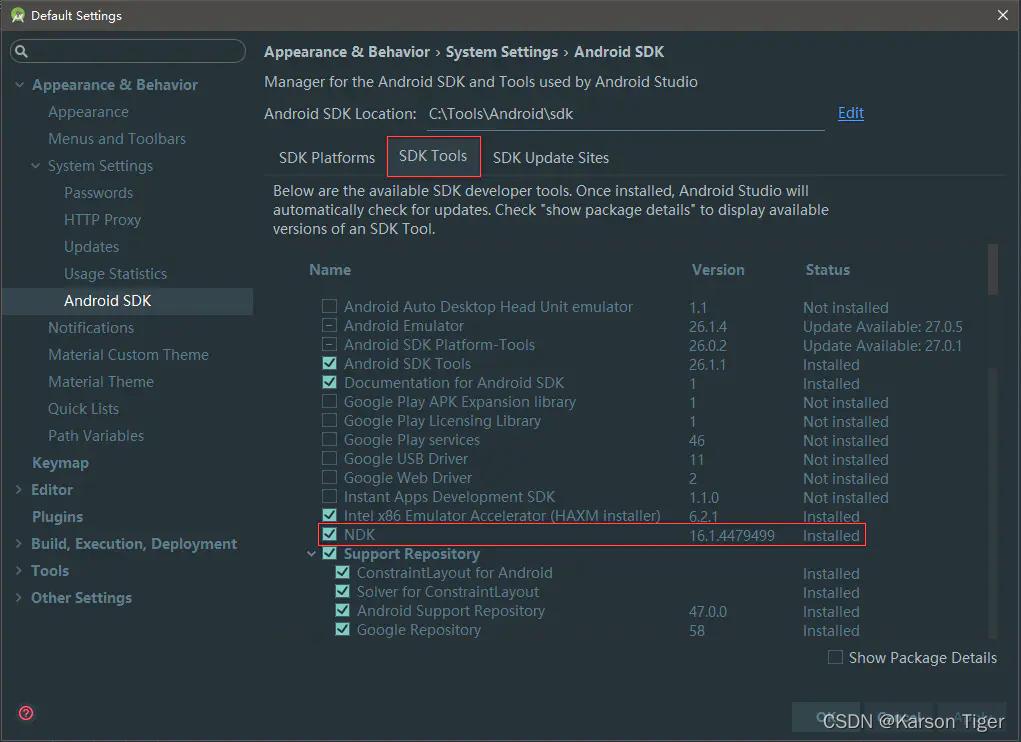
Task: Expand the Editor section
Action: point(19,489)
